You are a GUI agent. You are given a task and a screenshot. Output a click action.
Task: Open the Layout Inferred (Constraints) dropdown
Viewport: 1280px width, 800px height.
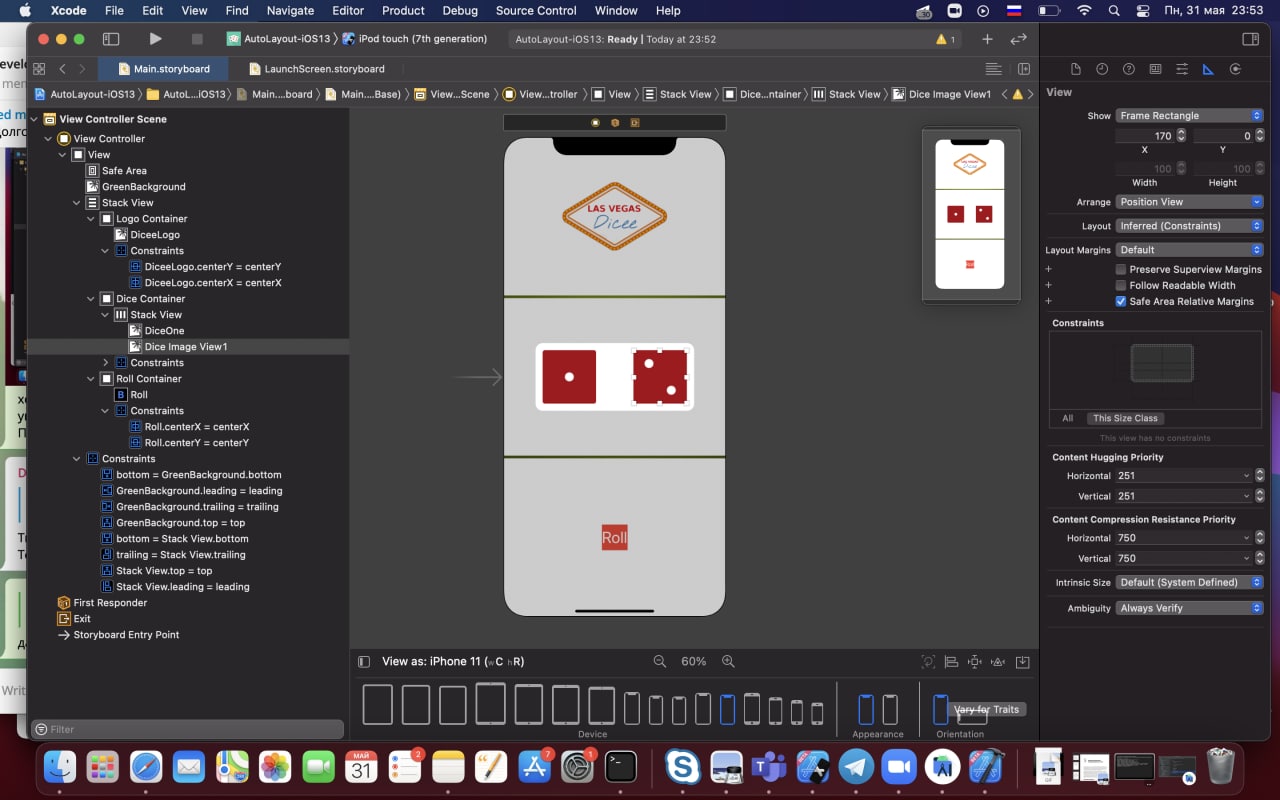1190,226
